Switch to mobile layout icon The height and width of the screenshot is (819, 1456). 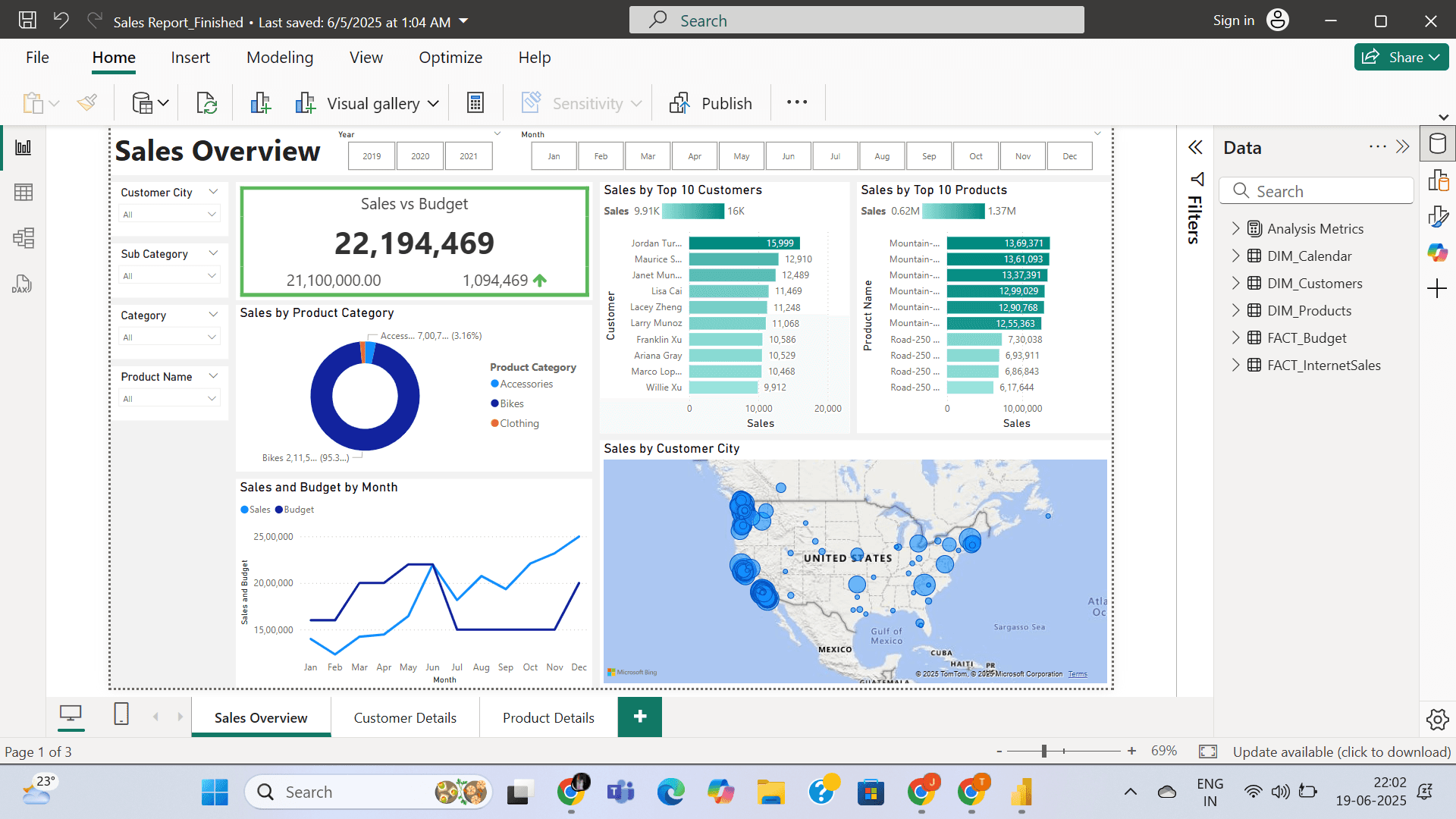[121, 714]
